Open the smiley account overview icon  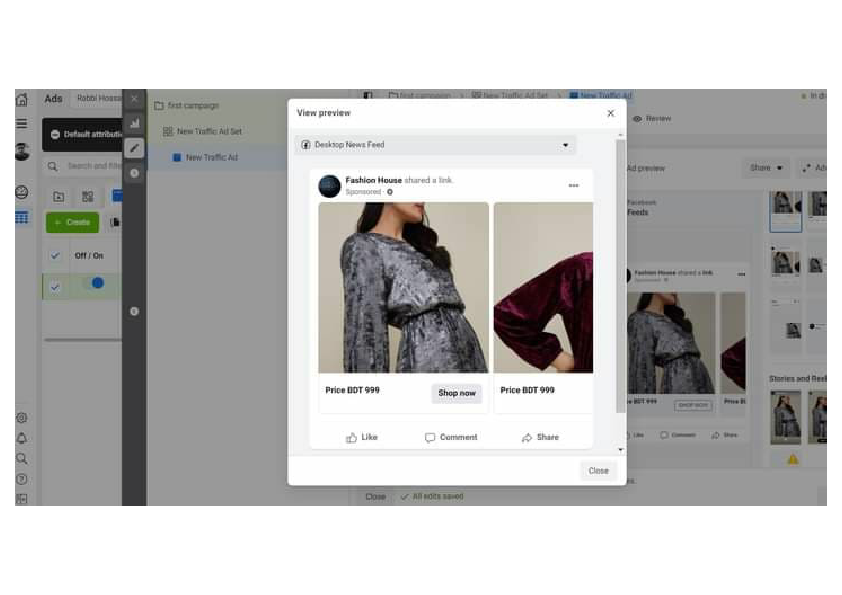click(22, 192)
